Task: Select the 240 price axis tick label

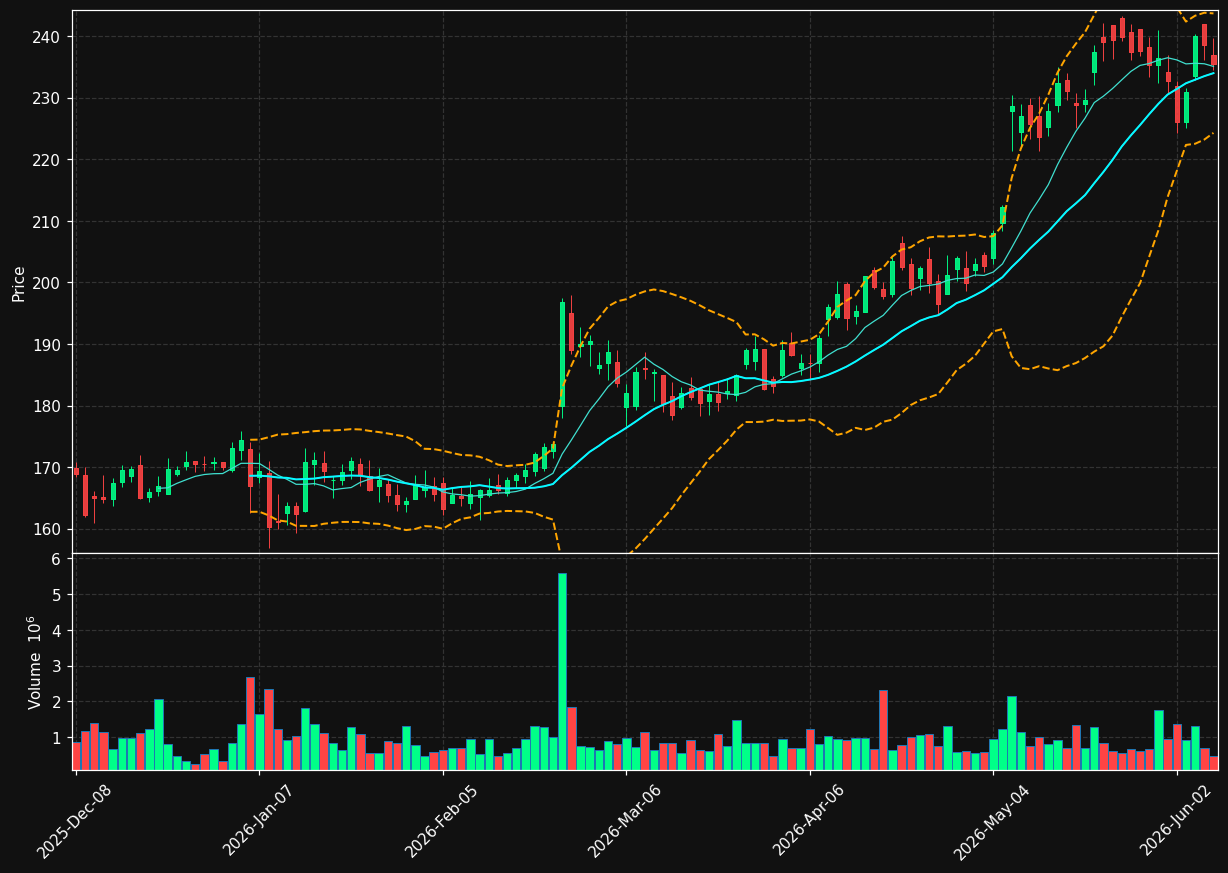Action: pos(47,37)
